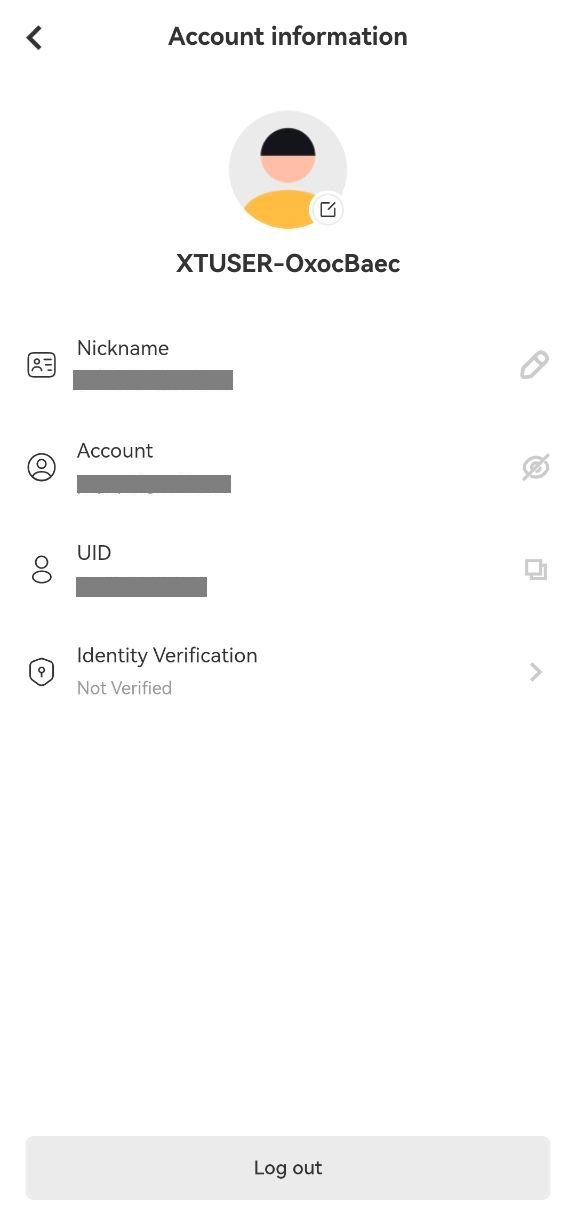This screenshot has width=576, height=1232.
Task: Edit the profile avatar photo
Action: point(328,209)
